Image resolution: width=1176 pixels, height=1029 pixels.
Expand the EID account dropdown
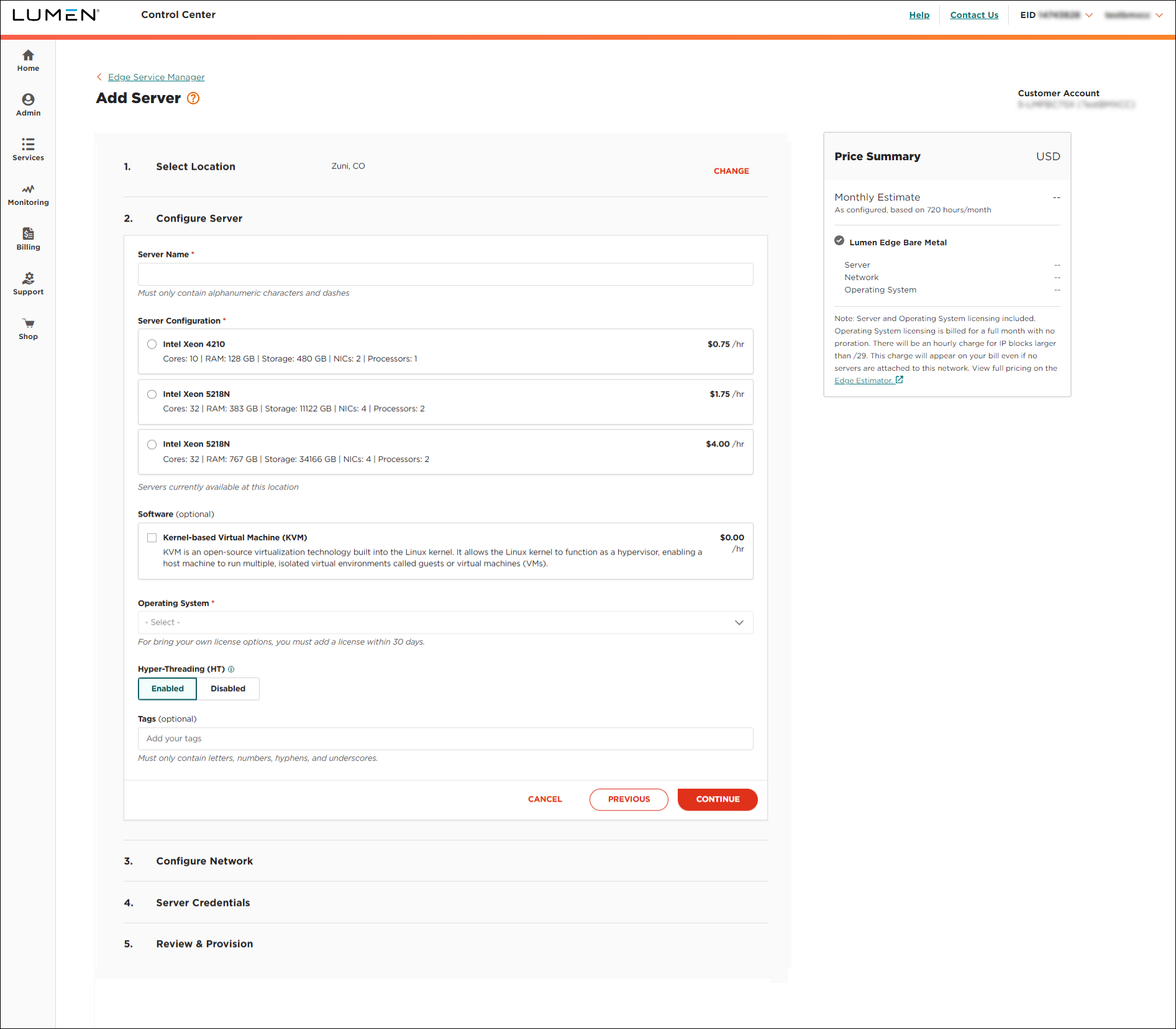click(x=1089, y=15)
